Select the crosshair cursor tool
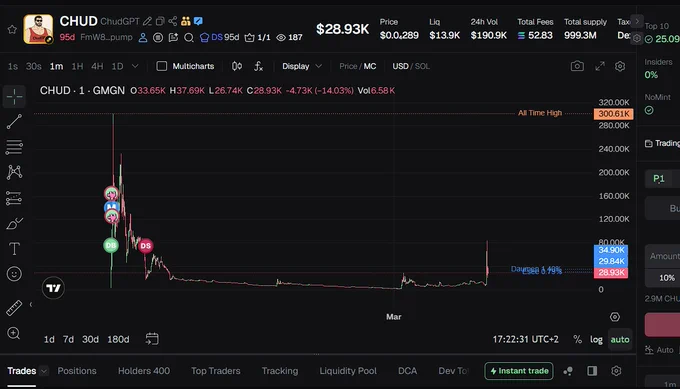The width and height of the screenshot is (680, 389). pos(14,97)
